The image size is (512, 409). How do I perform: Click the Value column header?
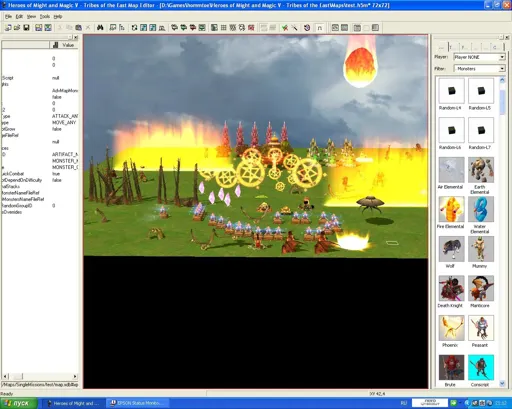64,45
